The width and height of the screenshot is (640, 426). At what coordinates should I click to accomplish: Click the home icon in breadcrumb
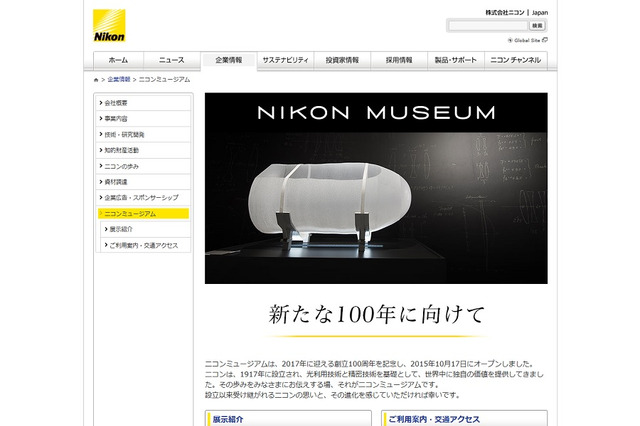tap(96, 80)
